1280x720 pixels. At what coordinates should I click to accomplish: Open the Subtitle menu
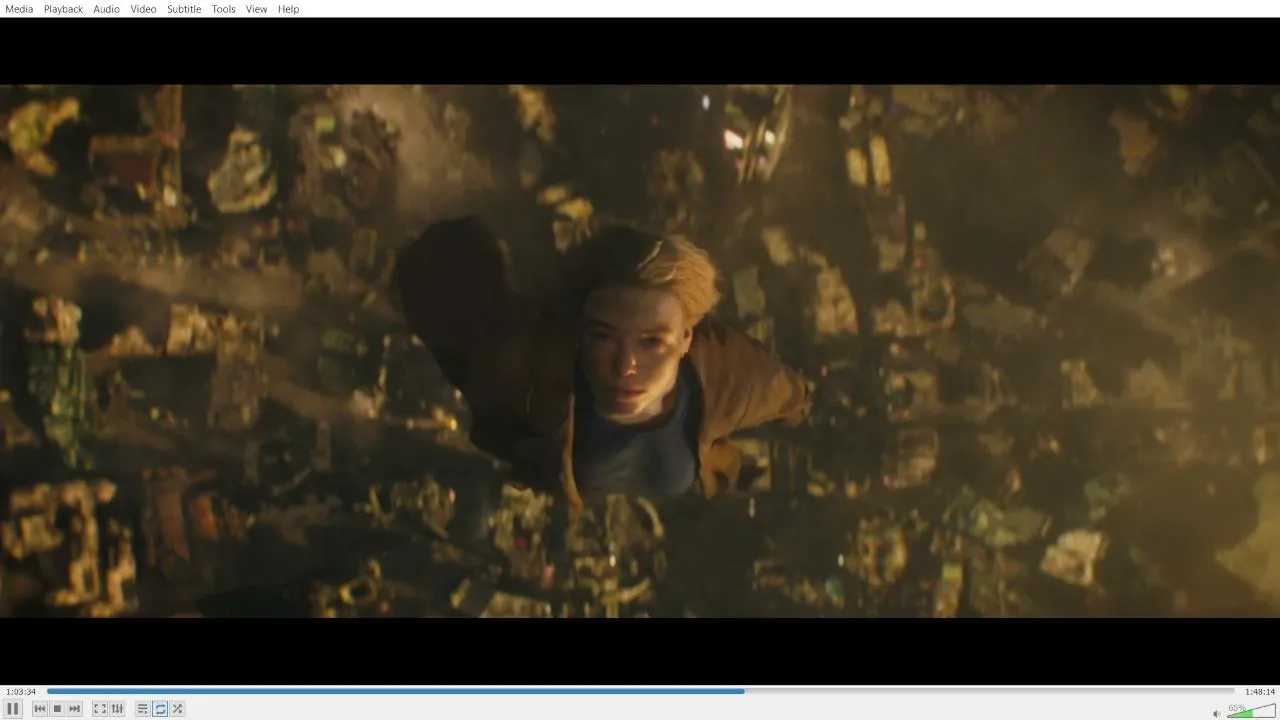pyautogui.click(x=184, y=9)
